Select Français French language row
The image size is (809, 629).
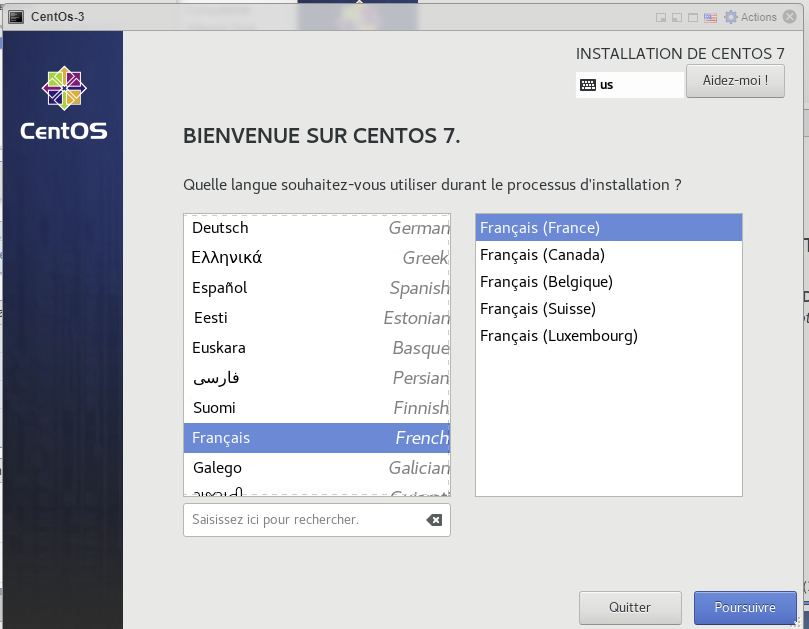click(x=317, y=438)
